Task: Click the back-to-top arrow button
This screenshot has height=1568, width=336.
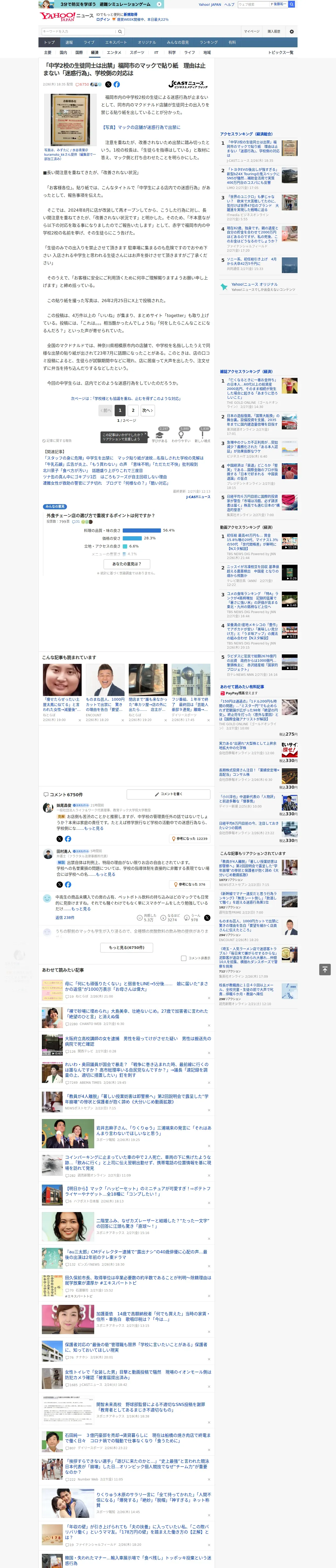Action: (325, 969)
